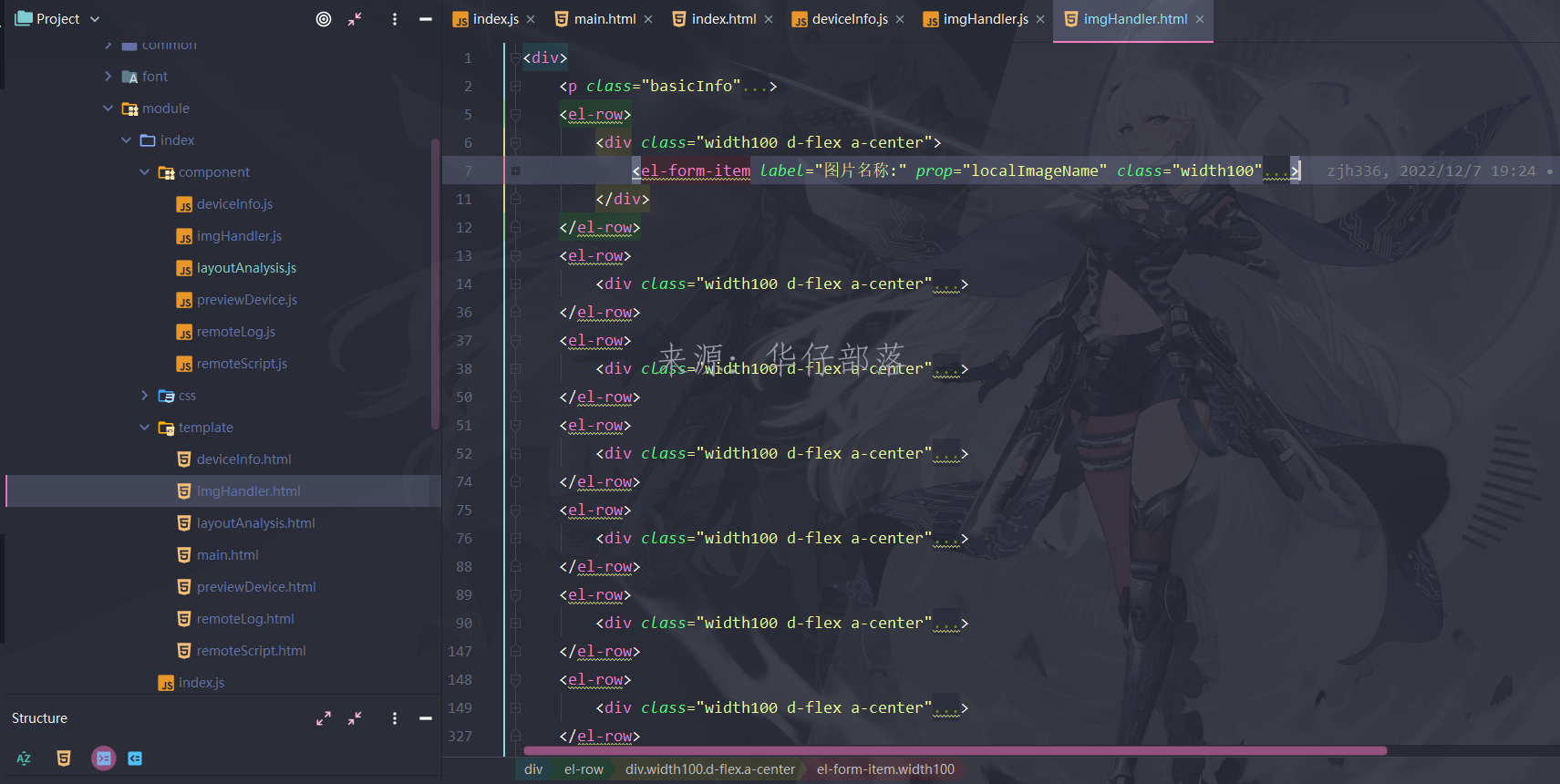
Task: Collapse the component folder
Action: (145, 172)
